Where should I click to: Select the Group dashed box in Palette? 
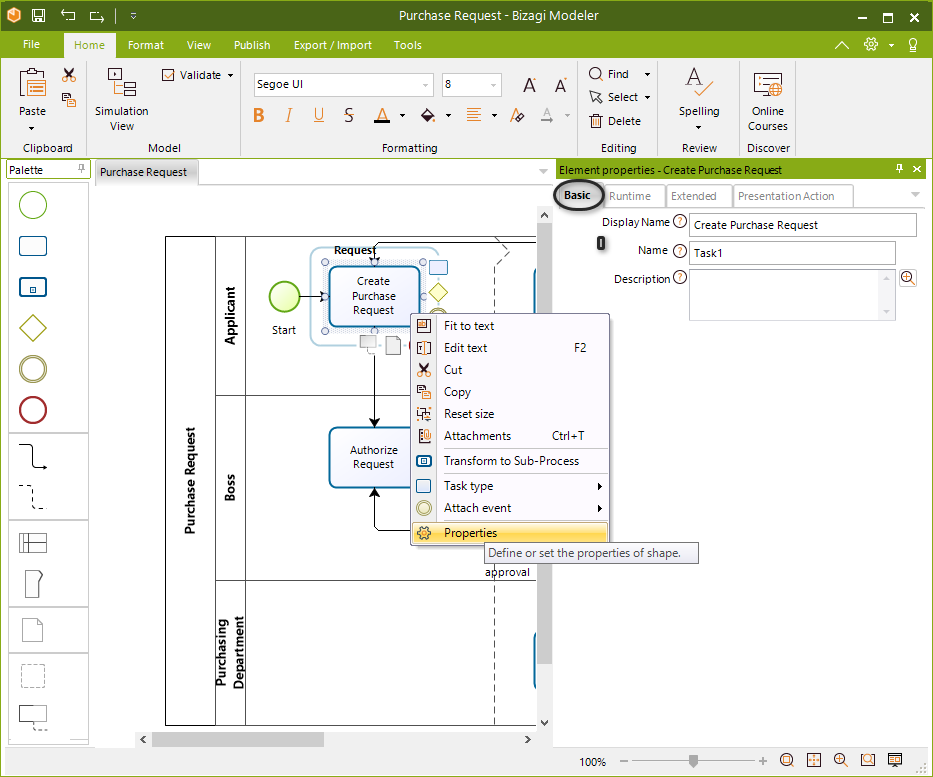(33, 676)
